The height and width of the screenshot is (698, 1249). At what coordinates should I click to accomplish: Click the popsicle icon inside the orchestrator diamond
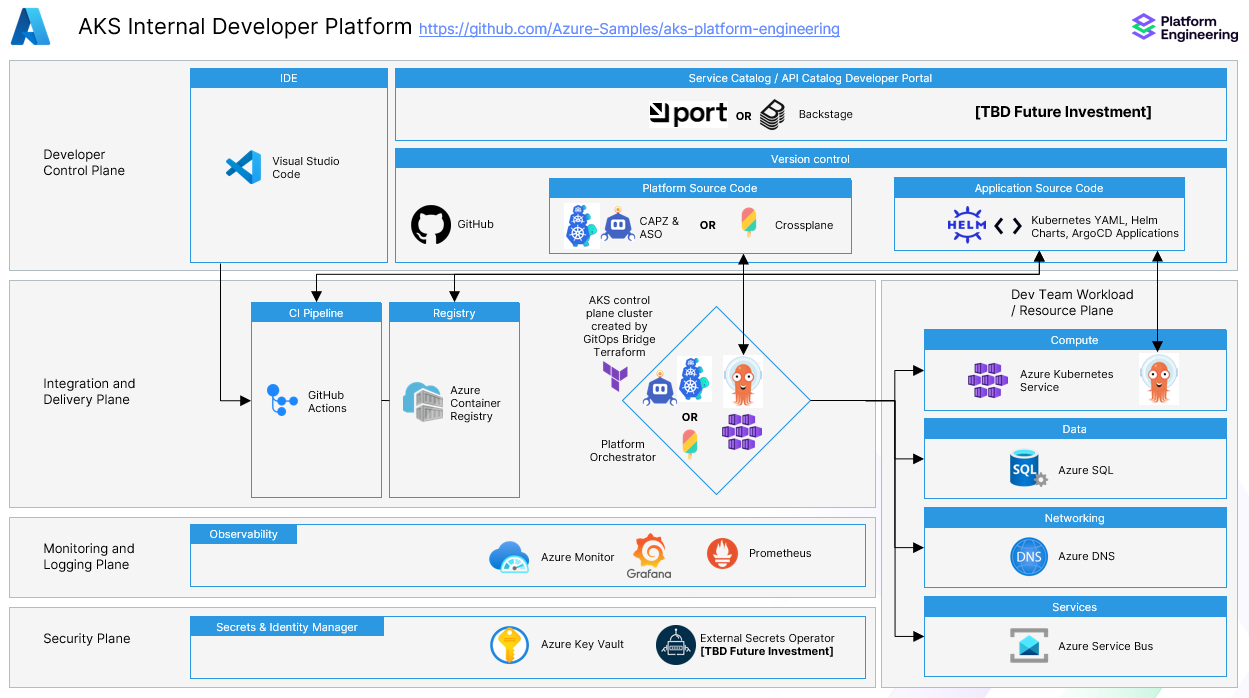click(x=690, y=443)
